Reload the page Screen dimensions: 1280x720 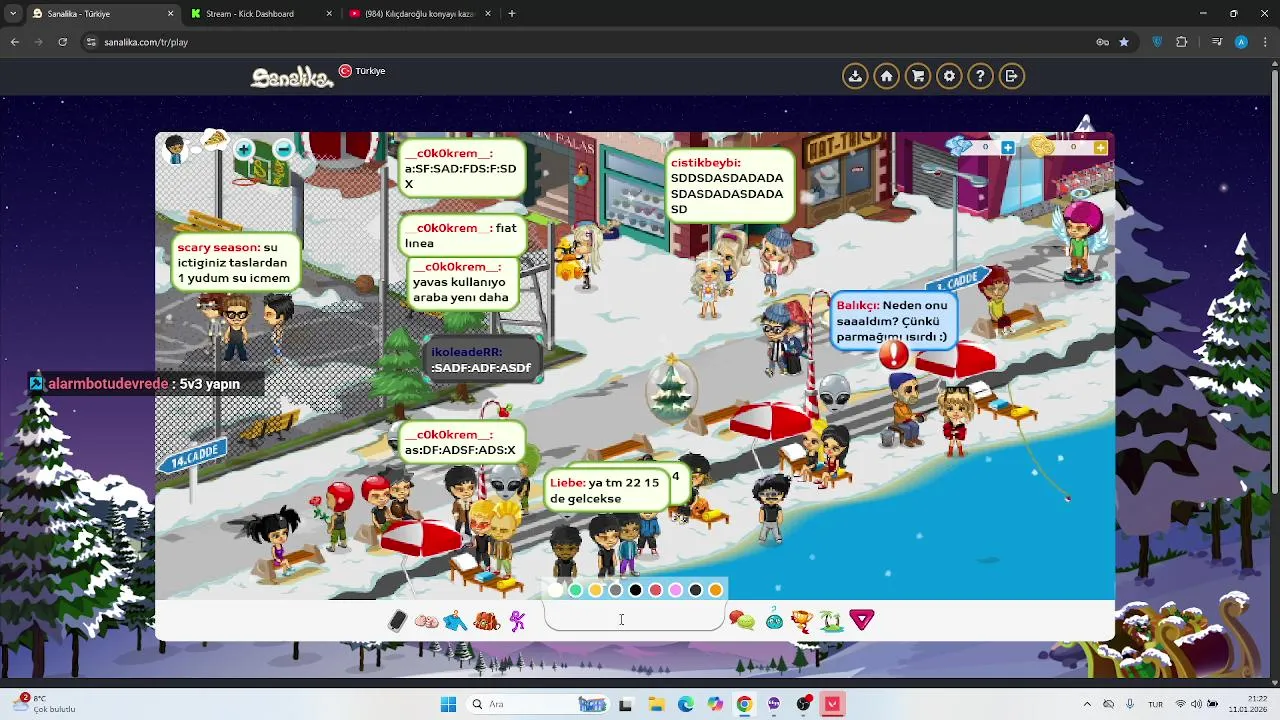tap(62, 42)
